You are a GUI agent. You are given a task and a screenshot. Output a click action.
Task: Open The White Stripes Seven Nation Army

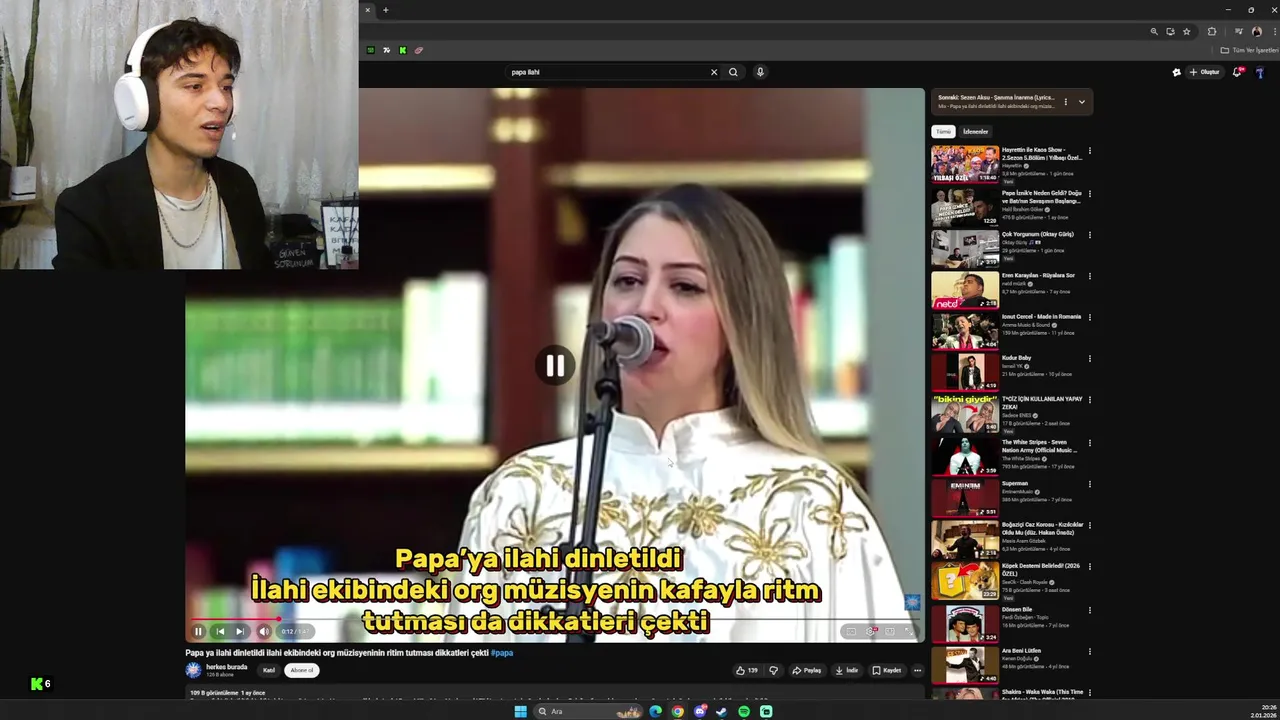tap(1040, 446)
